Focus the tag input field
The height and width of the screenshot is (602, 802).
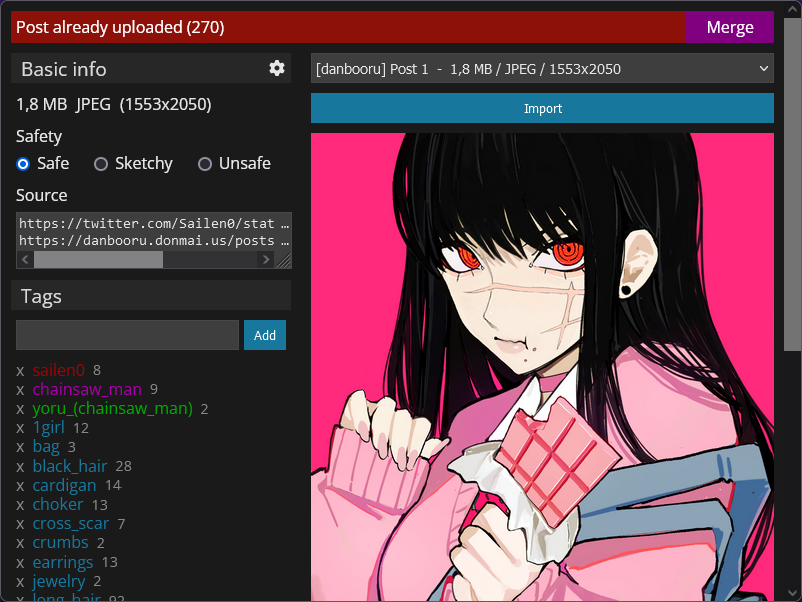(x=127, y=335)
